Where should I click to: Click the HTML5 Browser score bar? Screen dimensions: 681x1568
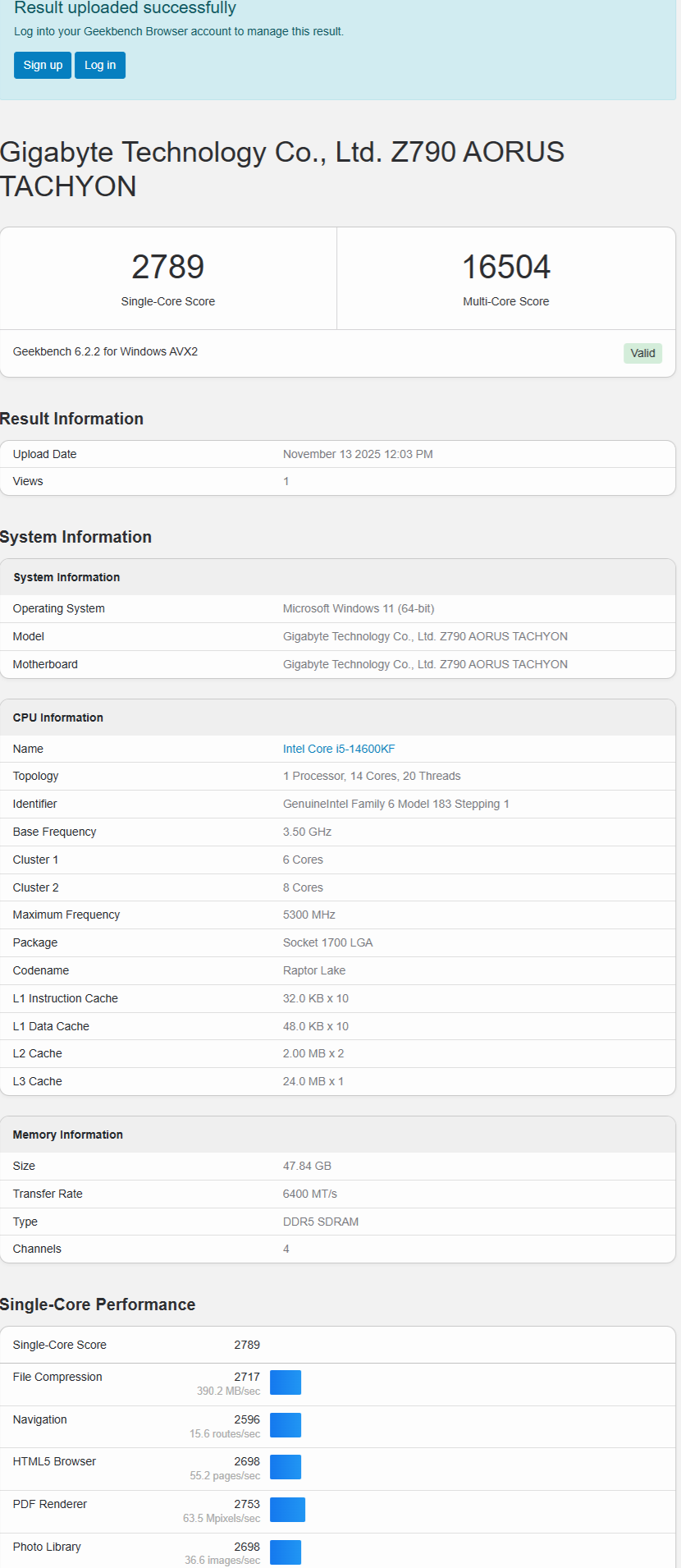click(x=286, y=1467)
